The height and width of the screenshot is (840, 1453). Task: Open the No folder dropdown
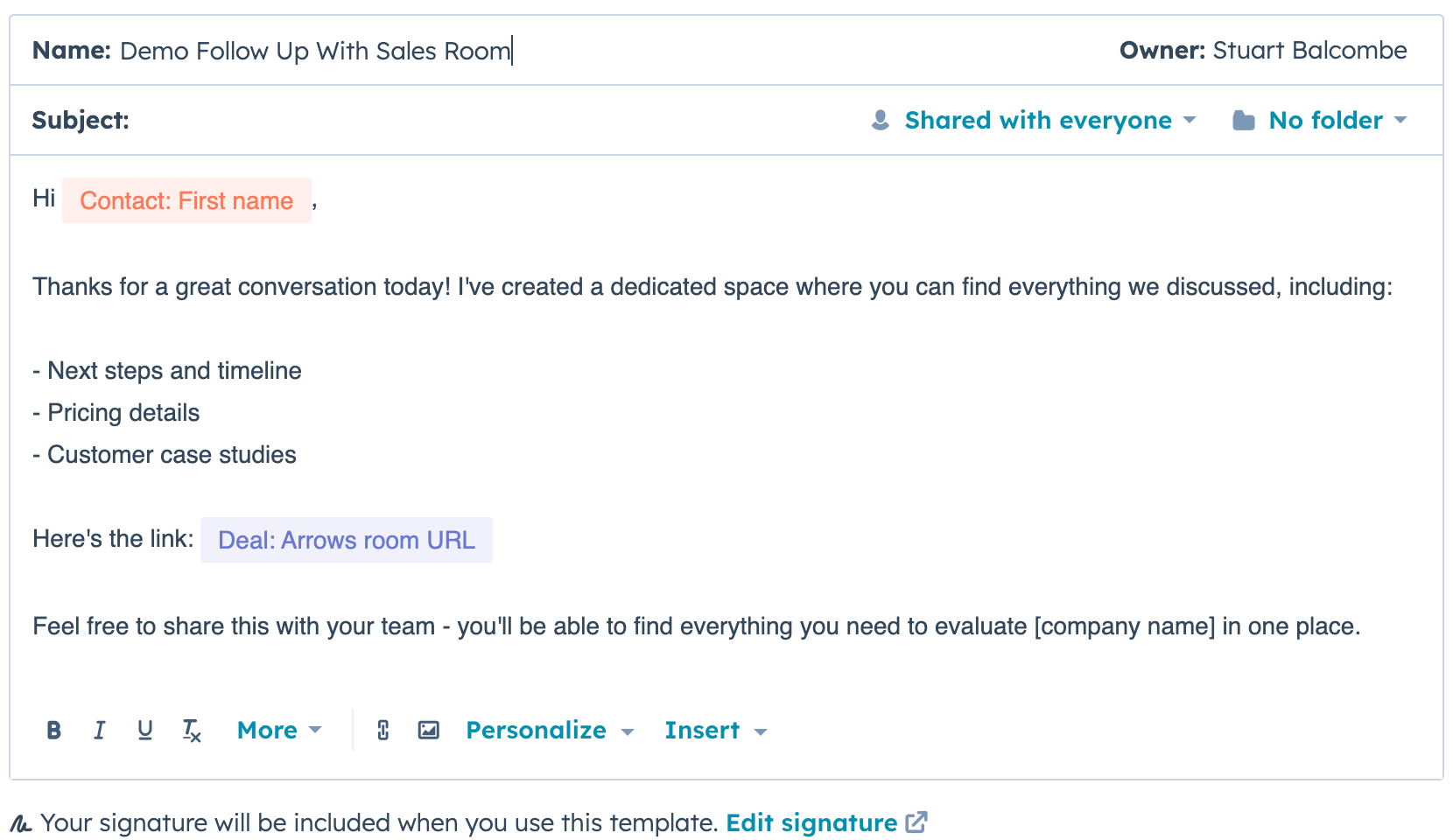[1337, 120]
